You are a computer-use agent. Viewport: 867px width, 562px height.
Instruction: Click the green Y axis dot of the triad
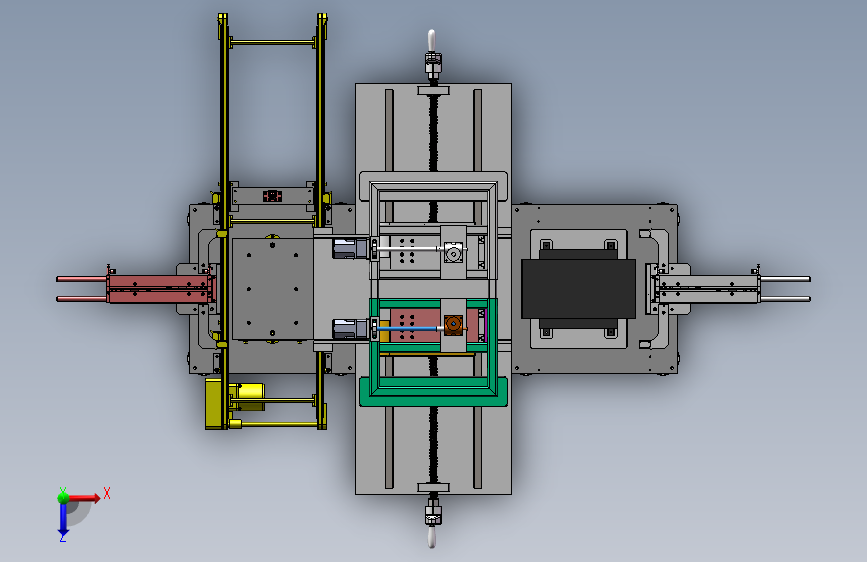[x=63, y=498]
